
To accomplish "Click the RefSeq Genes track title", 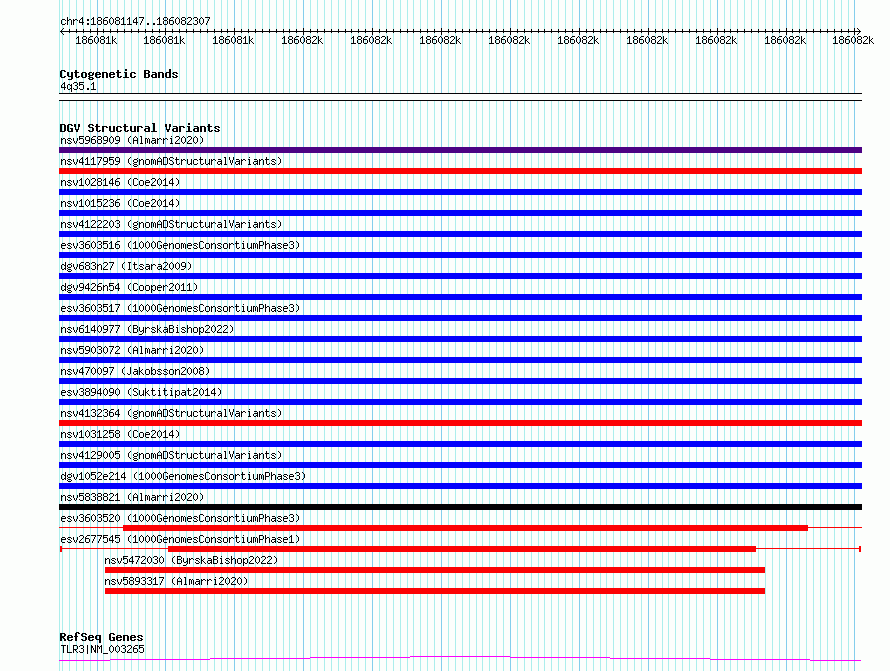I will point(101,637).
